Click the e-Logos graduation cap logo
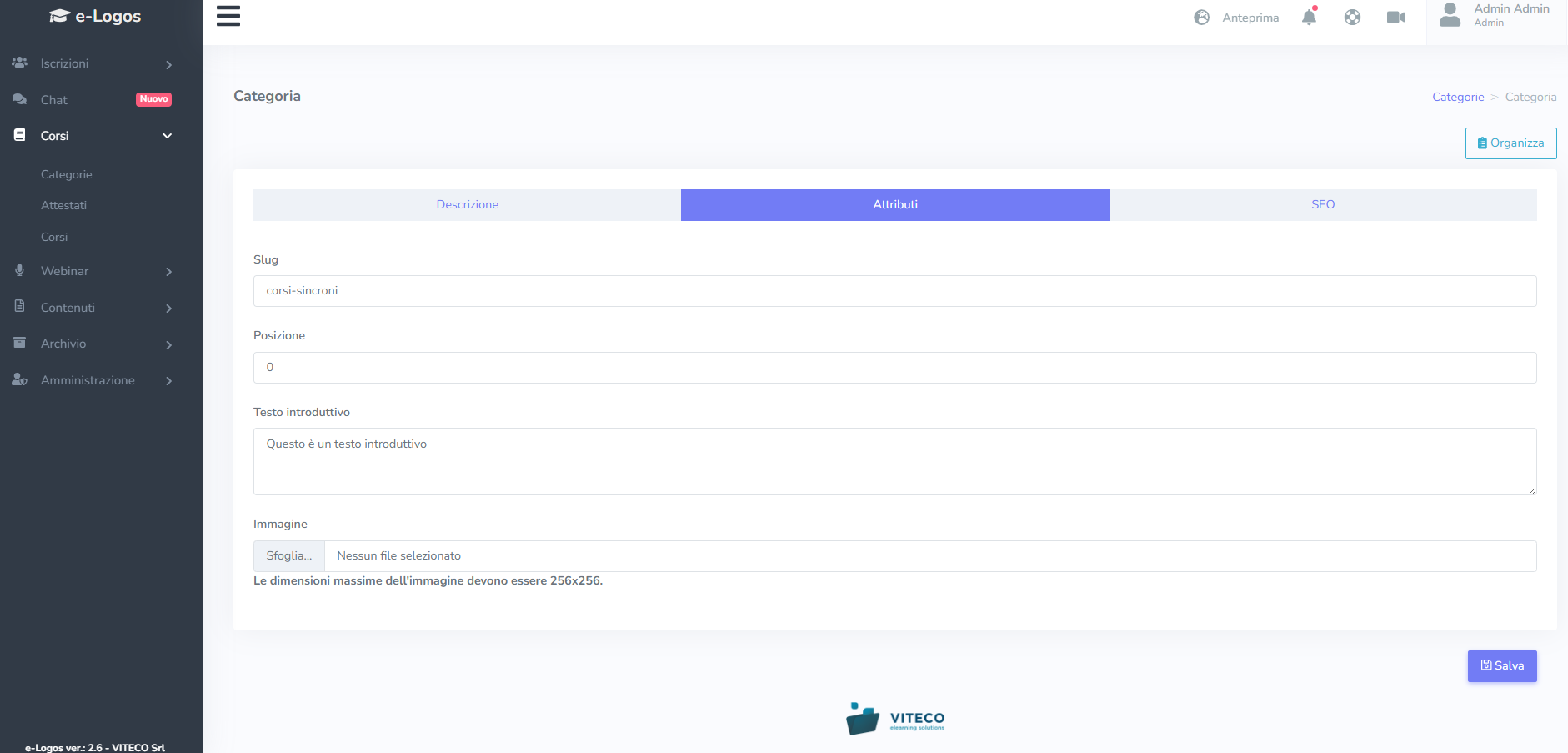The image size is (1568, 753). (x=59, y=16)
